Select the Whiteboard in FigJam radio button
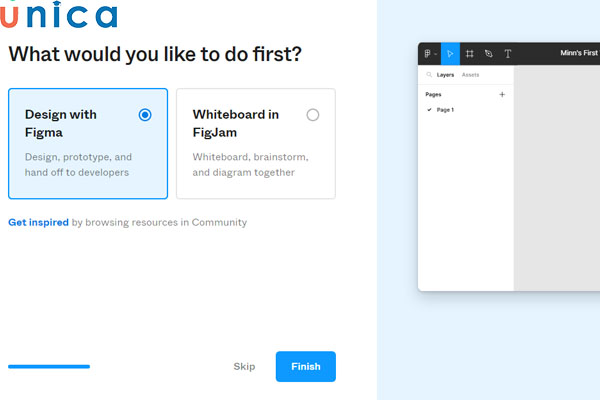 point(313,115)
